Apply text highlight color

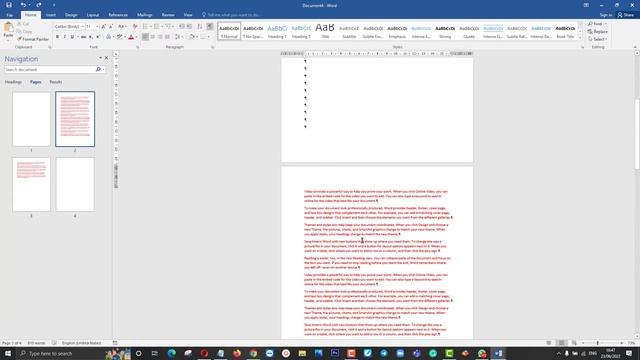click(120, 37)
